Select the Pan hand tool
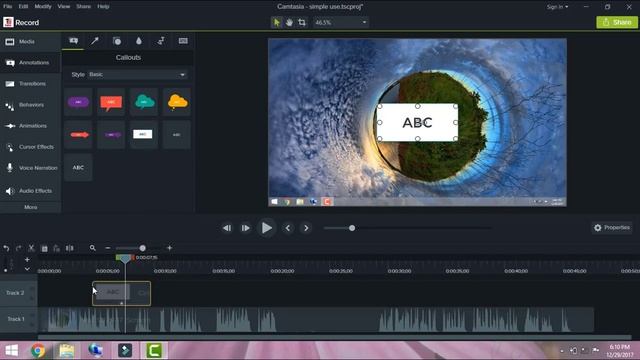The width and height of the screenshot is (640, 360). coord(289,22)
